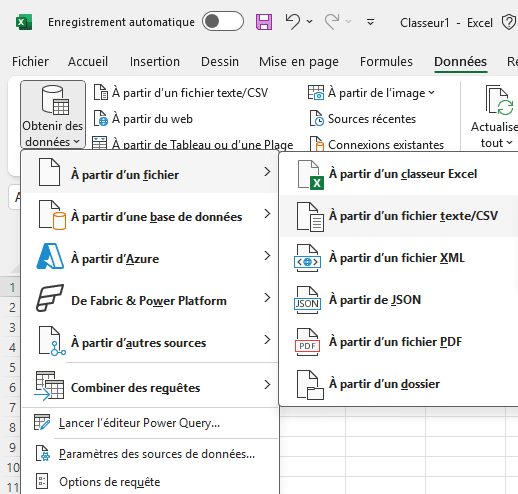The width and height of the screenshot is (518, 494).
Task: Open the undo history dropdown arrow
Action: (310, 22)
